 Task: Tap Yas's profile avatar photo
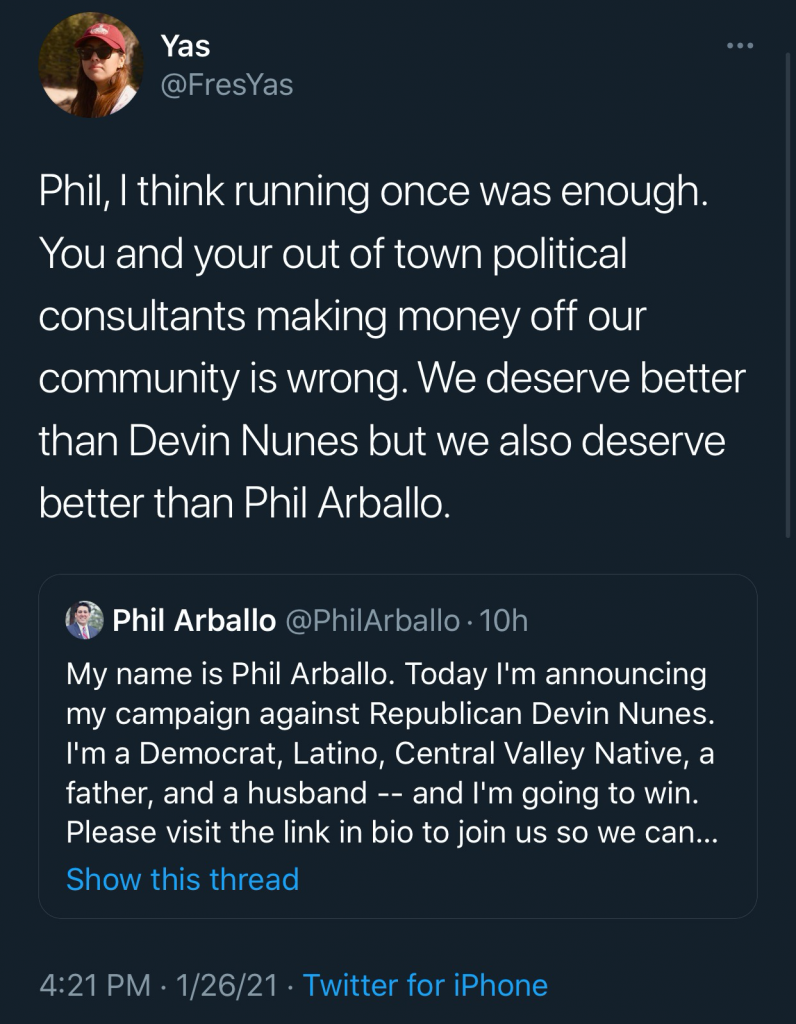pyautogui.click(x=90, y=66)
